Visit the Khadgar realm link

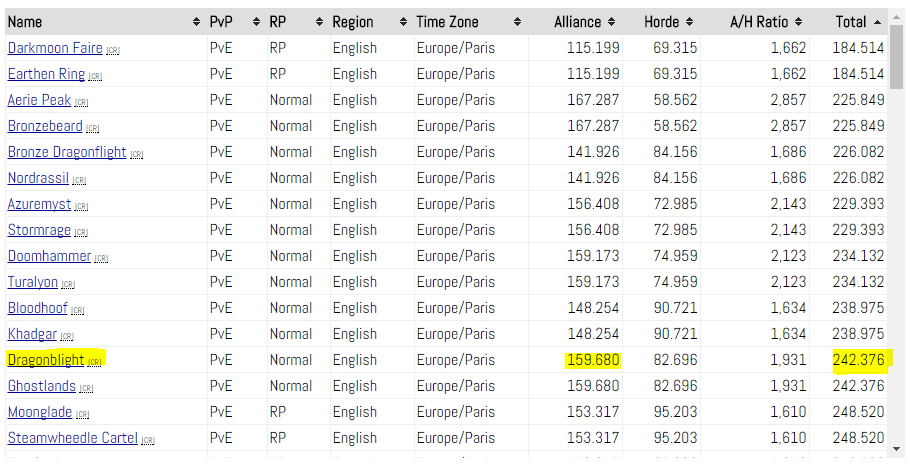(33, 334)
